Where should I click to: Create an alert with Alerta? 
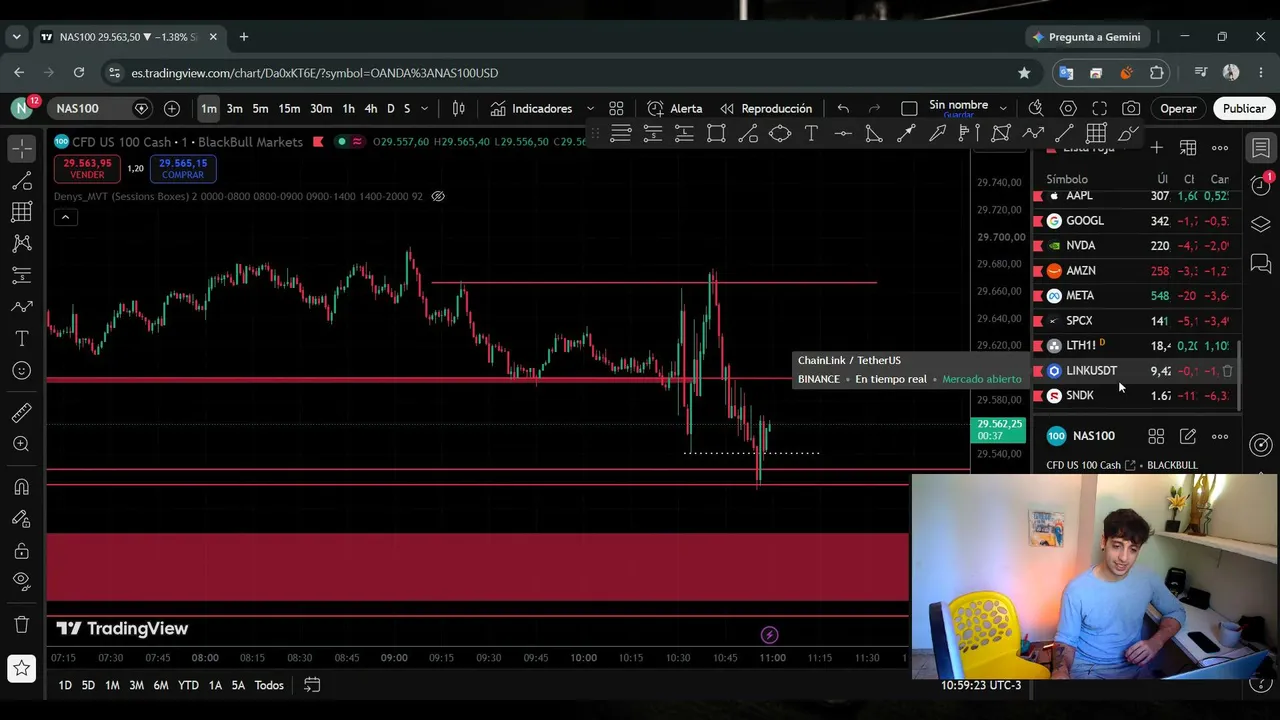[675, 108]
